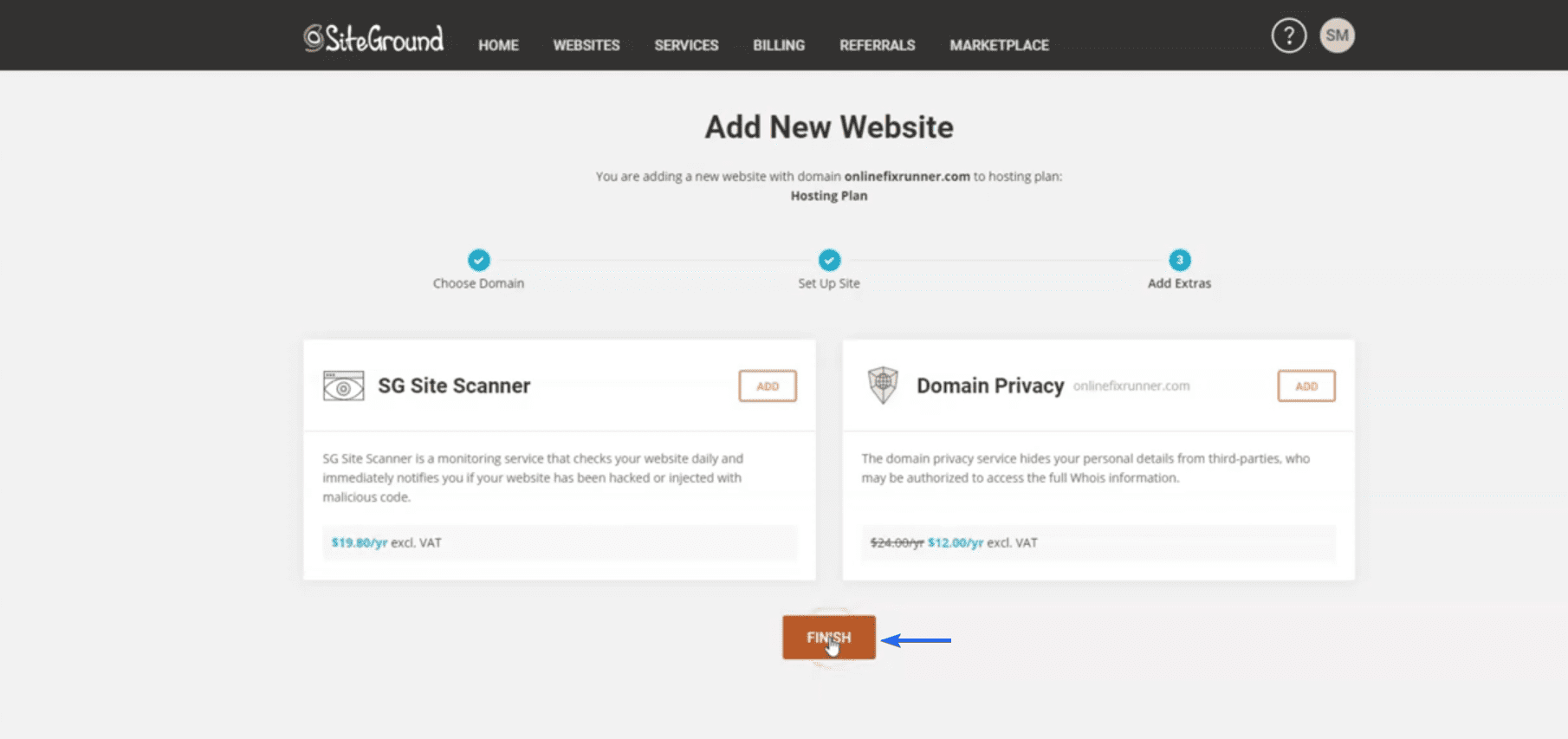Select the Set Up Site step checkmark

pos(829,260)
